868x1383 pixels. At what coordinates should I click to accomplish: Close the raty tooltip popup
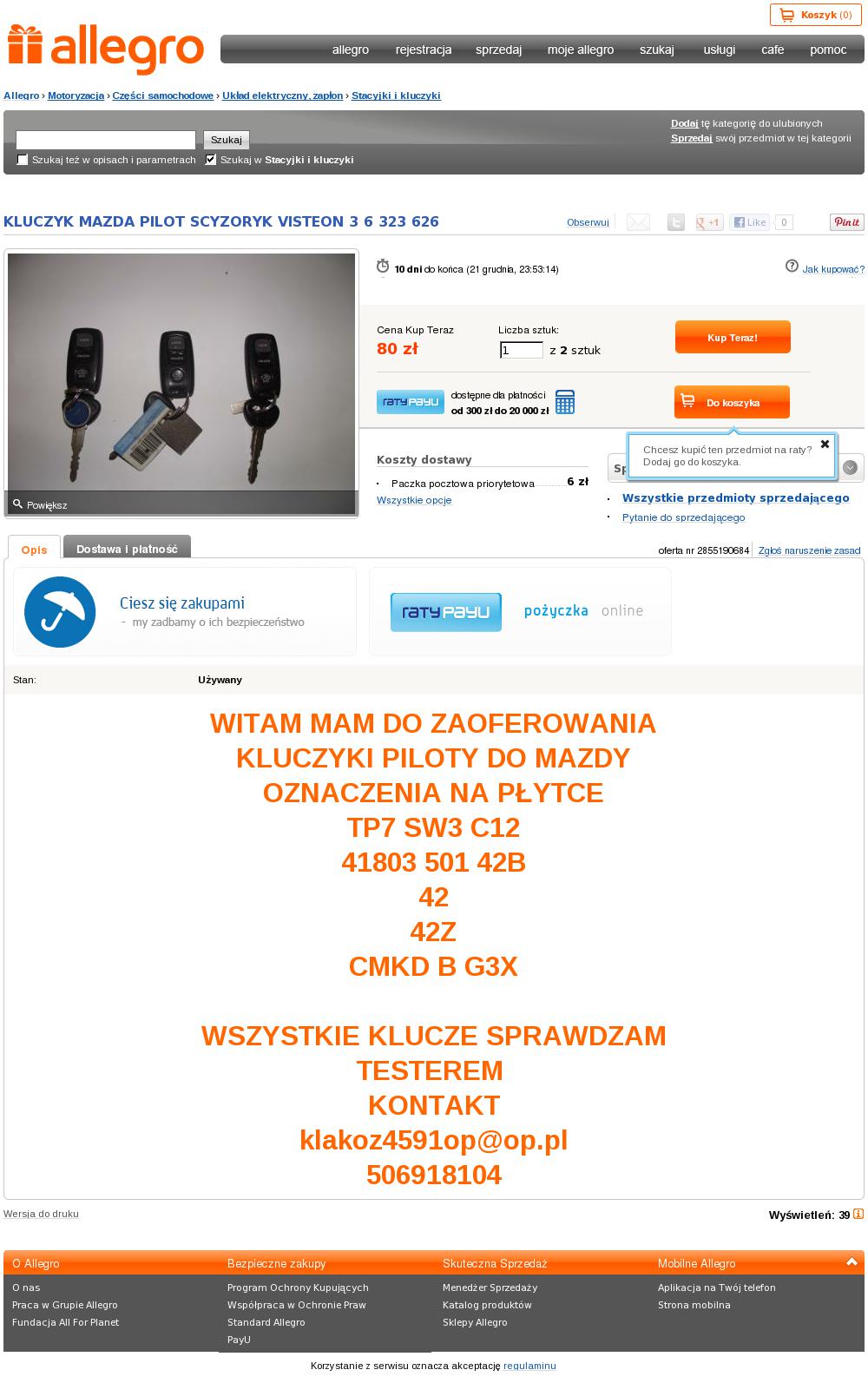(x=825, y=444)
